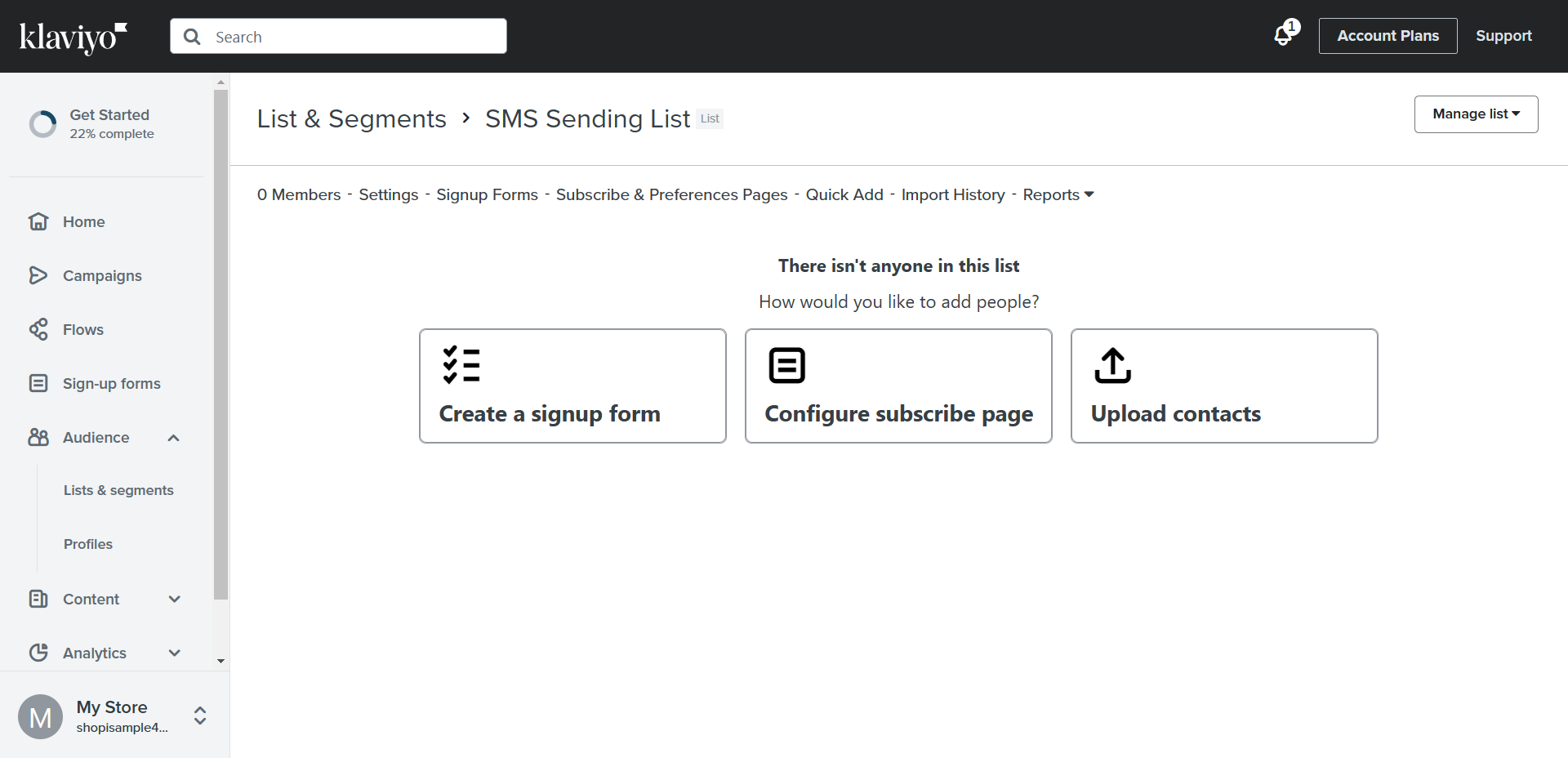Viewport: 1568px width, 758px height.
Task: Open the Reports dropdown menu
Action: [1058, 194]
